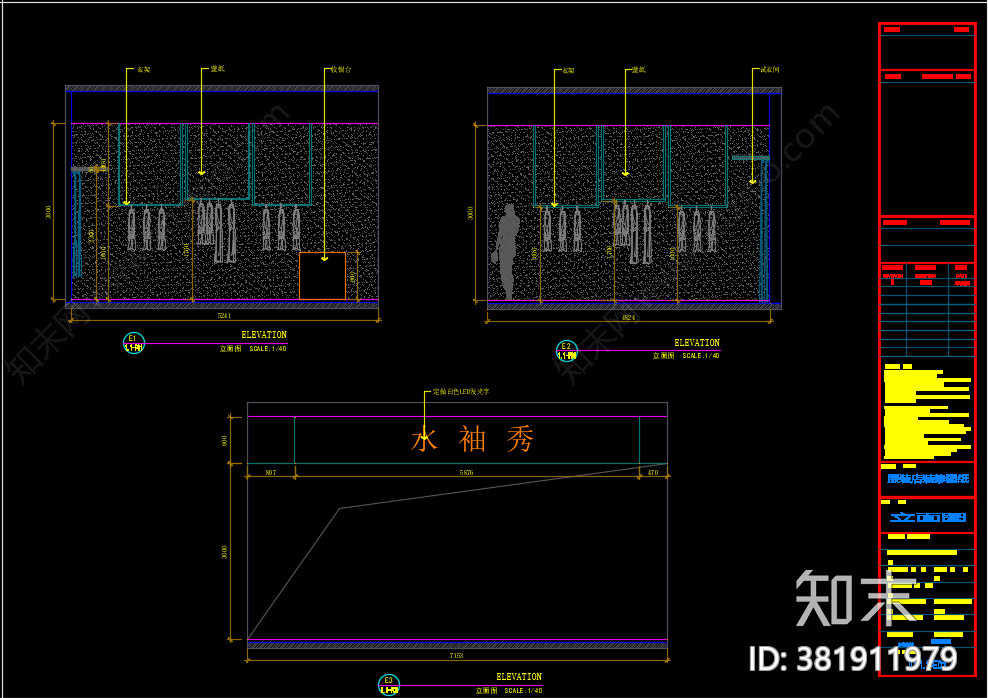Click the ELEVATION title under second drawing

coord(697,343)
